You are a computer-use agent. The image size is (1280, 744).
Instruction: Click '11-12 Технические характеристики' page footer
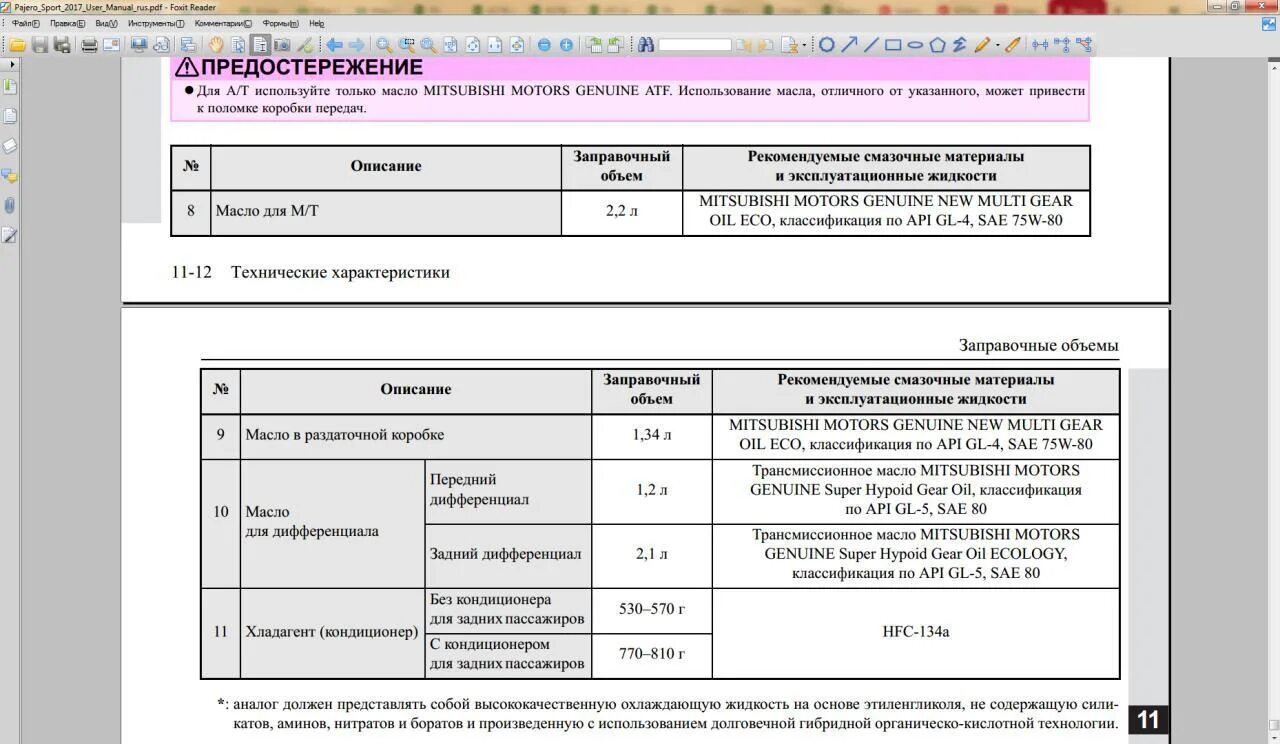coord(311,272)
